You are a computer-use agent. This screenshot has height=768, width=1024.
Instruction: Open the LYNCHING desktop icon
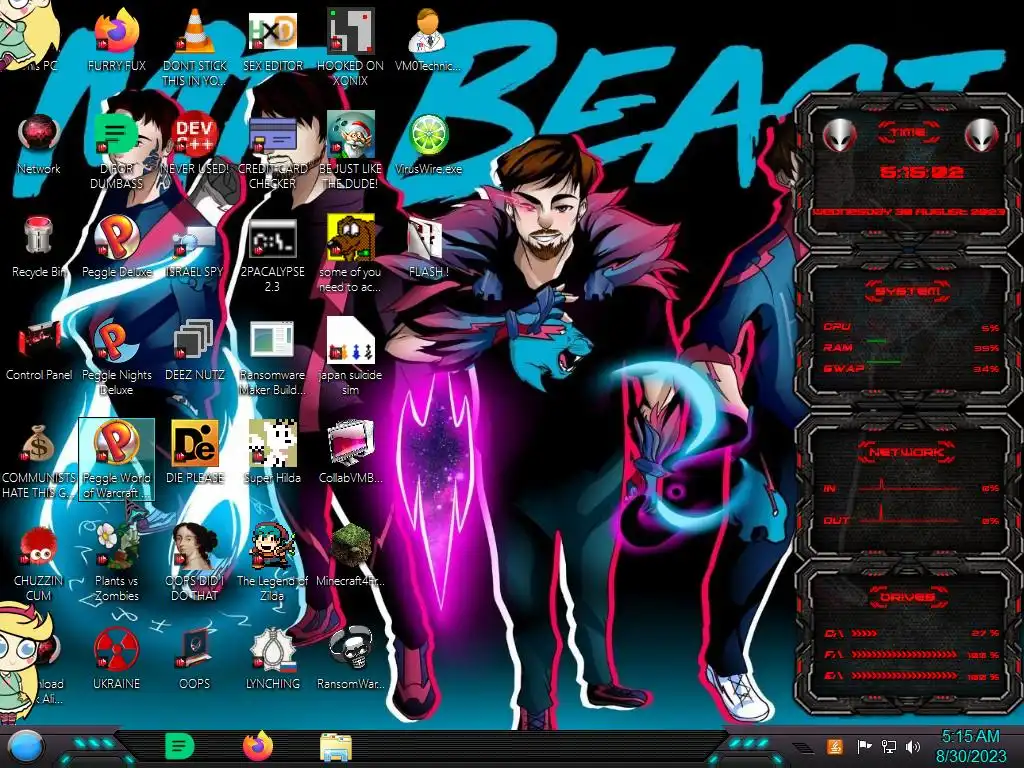pos(272,650)
